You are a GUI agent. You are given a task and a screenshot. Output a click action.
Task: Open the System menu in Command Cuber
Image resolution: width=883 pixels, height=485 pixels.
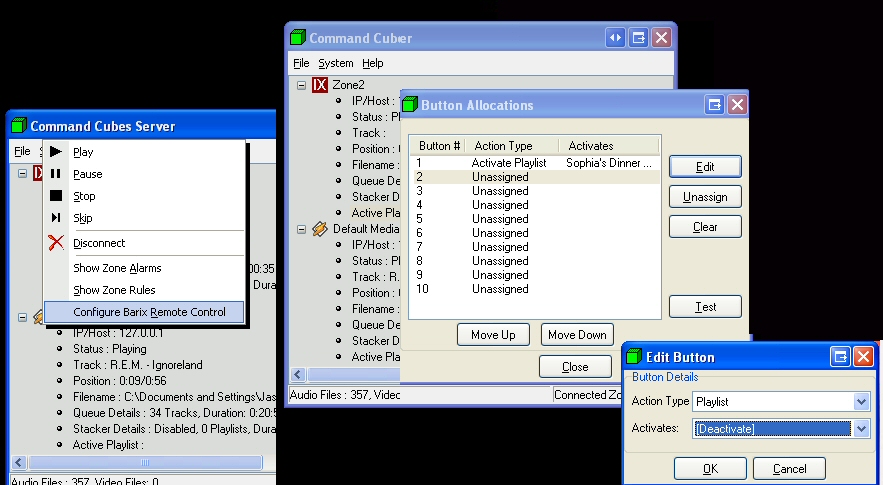(335, 63)
